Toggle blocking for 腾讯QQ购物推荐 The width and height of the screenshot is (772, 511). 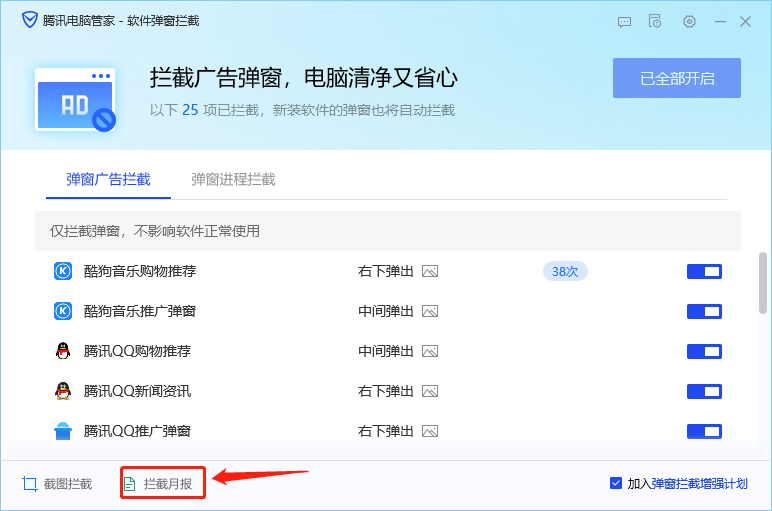[x=704, y=351]
